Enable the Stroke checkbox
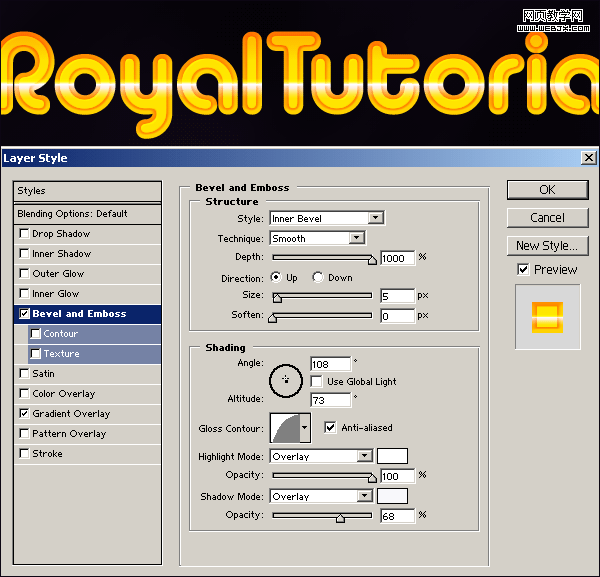 [x=24, y=453]
